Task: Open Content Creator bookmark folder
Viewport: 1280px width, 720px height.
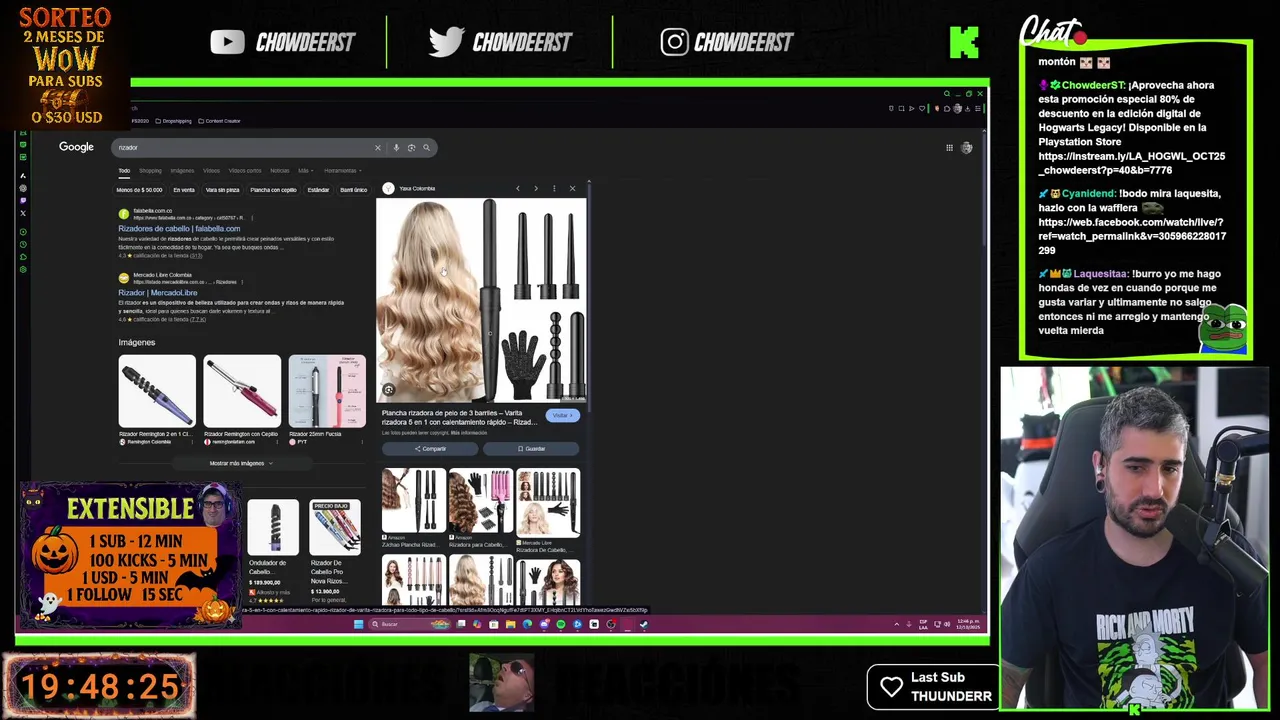Action: [219, 121]
